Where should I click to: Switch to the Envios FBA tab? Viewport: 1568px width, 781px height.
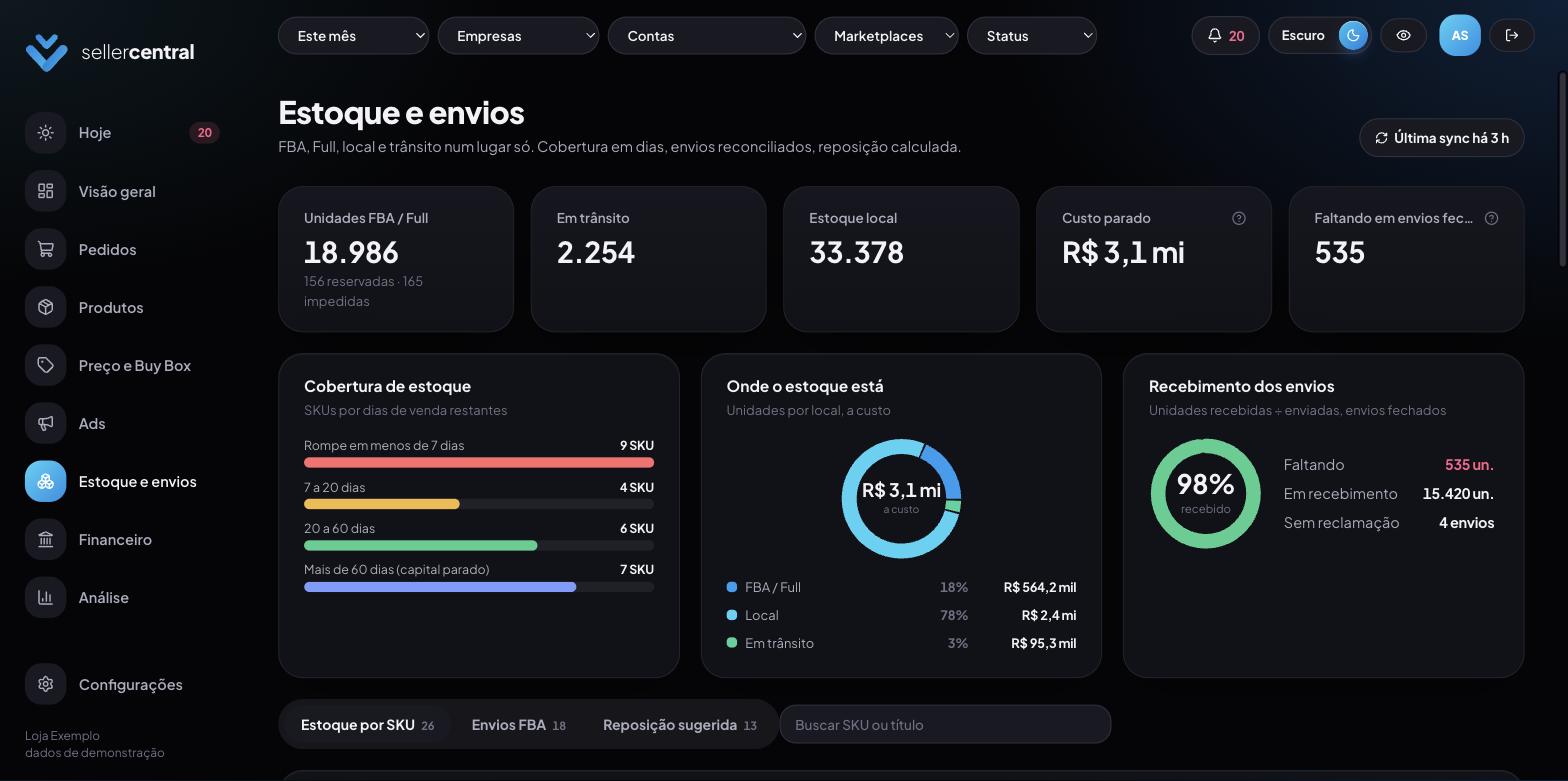click(518, 725)
